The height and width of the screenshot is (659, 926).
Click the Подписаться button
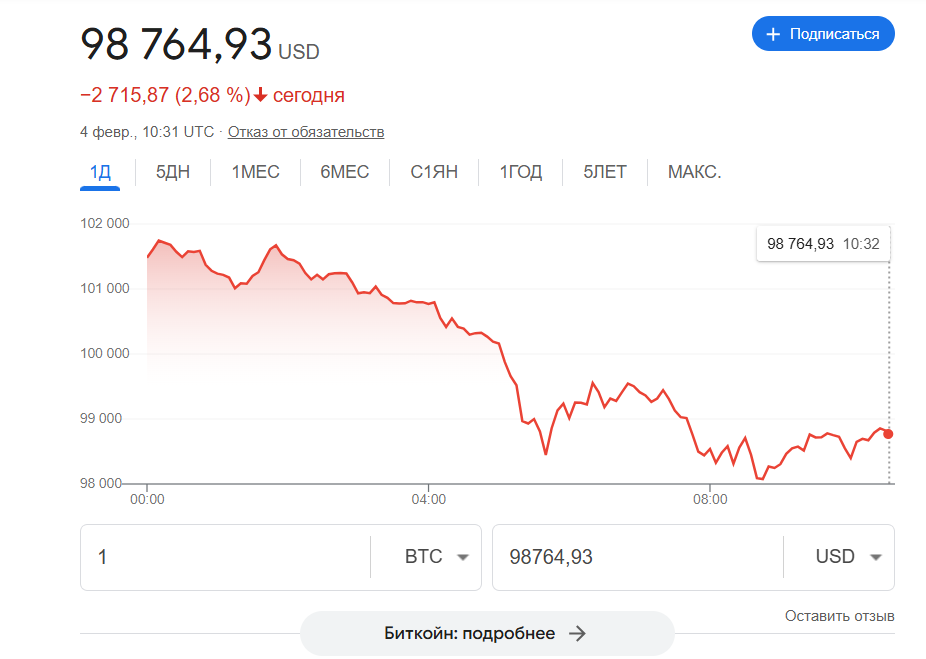click(823, 33)
